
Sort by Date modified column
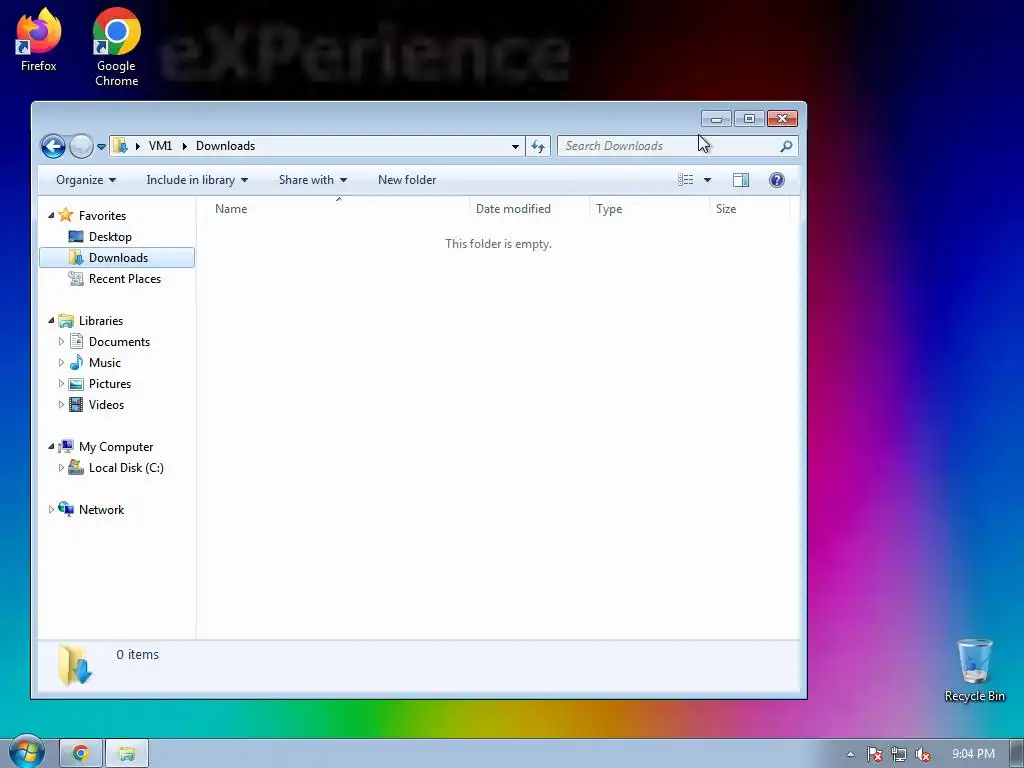point(529,209)
